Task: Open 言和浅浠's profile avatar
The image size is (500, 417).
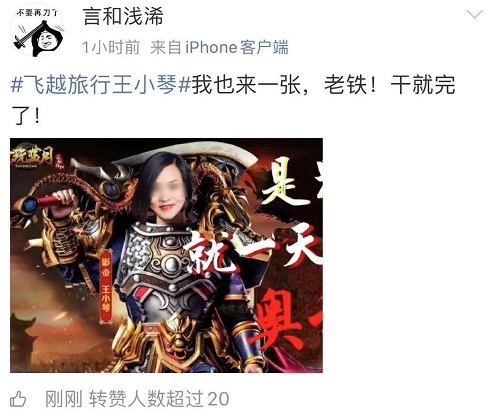Action: [x=37, y=30]
